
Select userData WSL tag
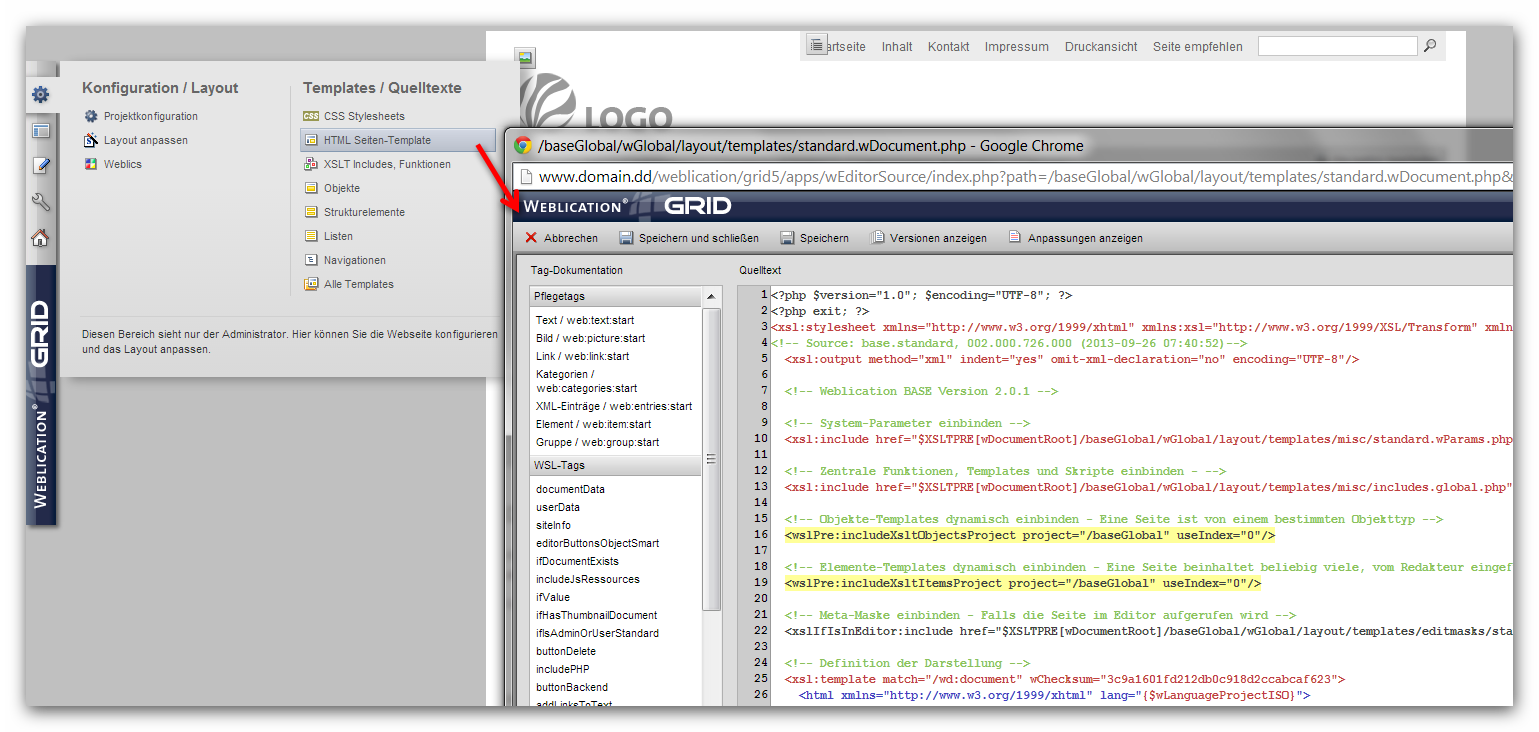[558, 507]
